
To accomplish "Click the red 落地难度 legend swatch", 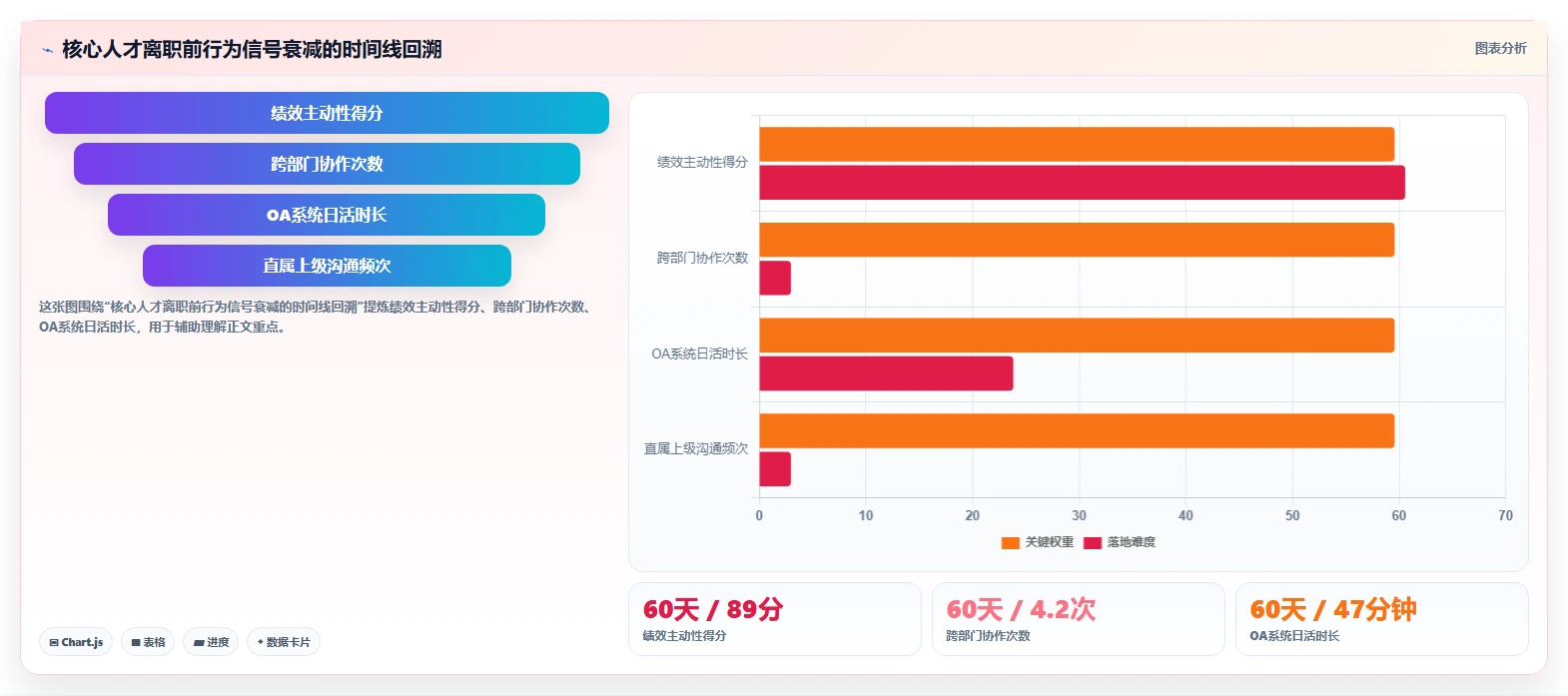I will (x=1092, y=543).
